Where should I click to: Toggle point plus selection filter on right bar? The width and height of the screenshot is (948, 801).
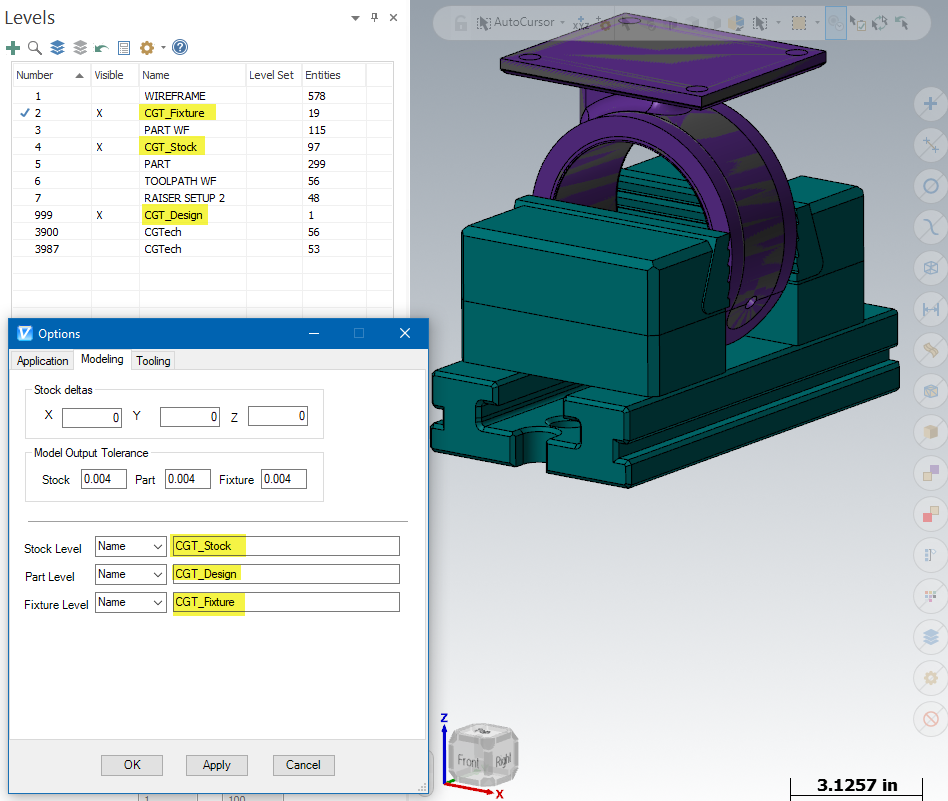coord(930,103)
